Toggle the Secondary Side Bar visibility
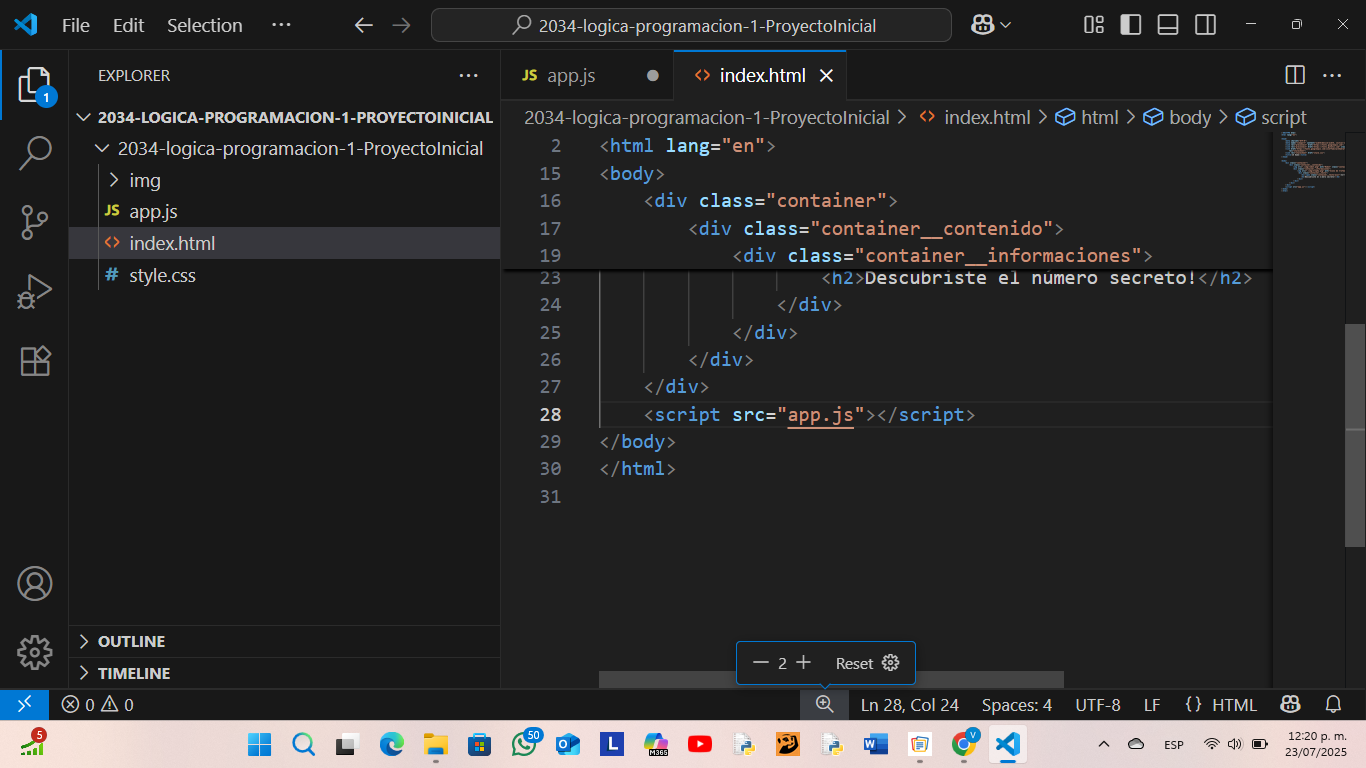The image size is (1366, 768). click(1205, 25)
